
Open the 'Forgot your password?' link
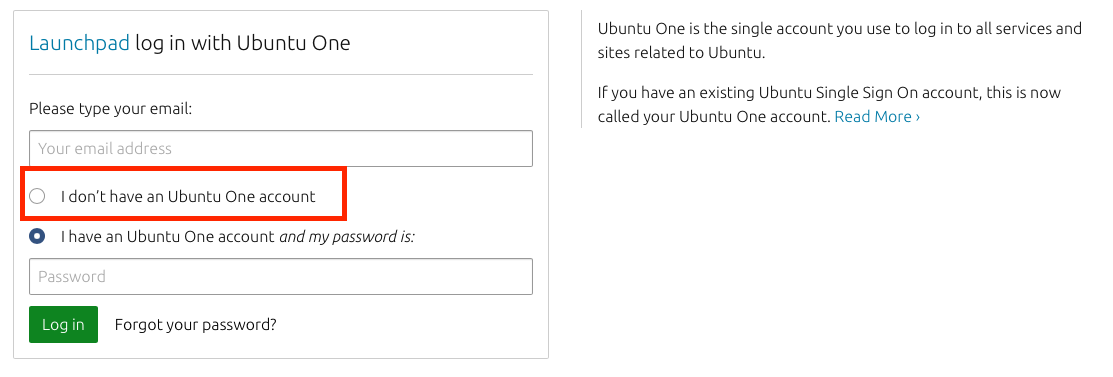195,325
